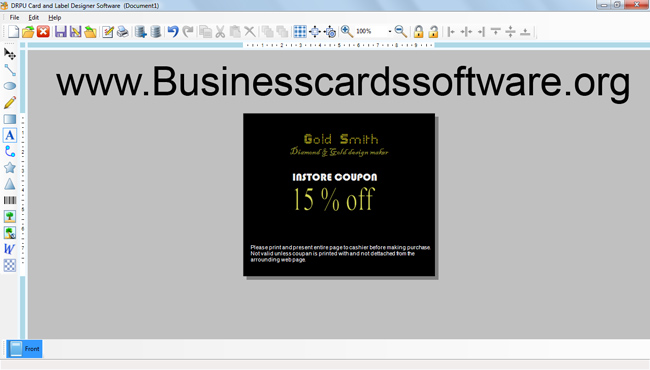Image resolution: width=650 pixels, height=370 pixels.
Task: Select the Pencil tool
Action: [10, 102]
